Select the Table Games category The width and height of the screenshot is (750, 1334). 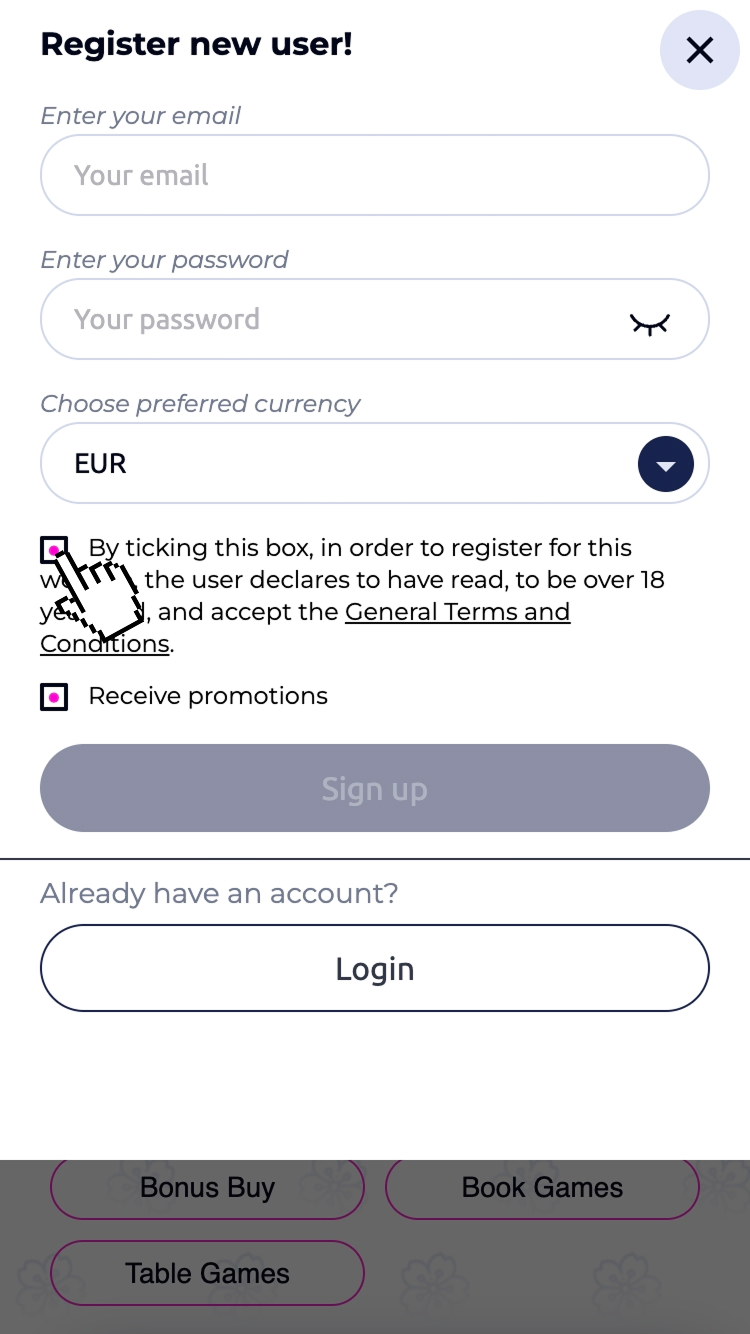207,1273
